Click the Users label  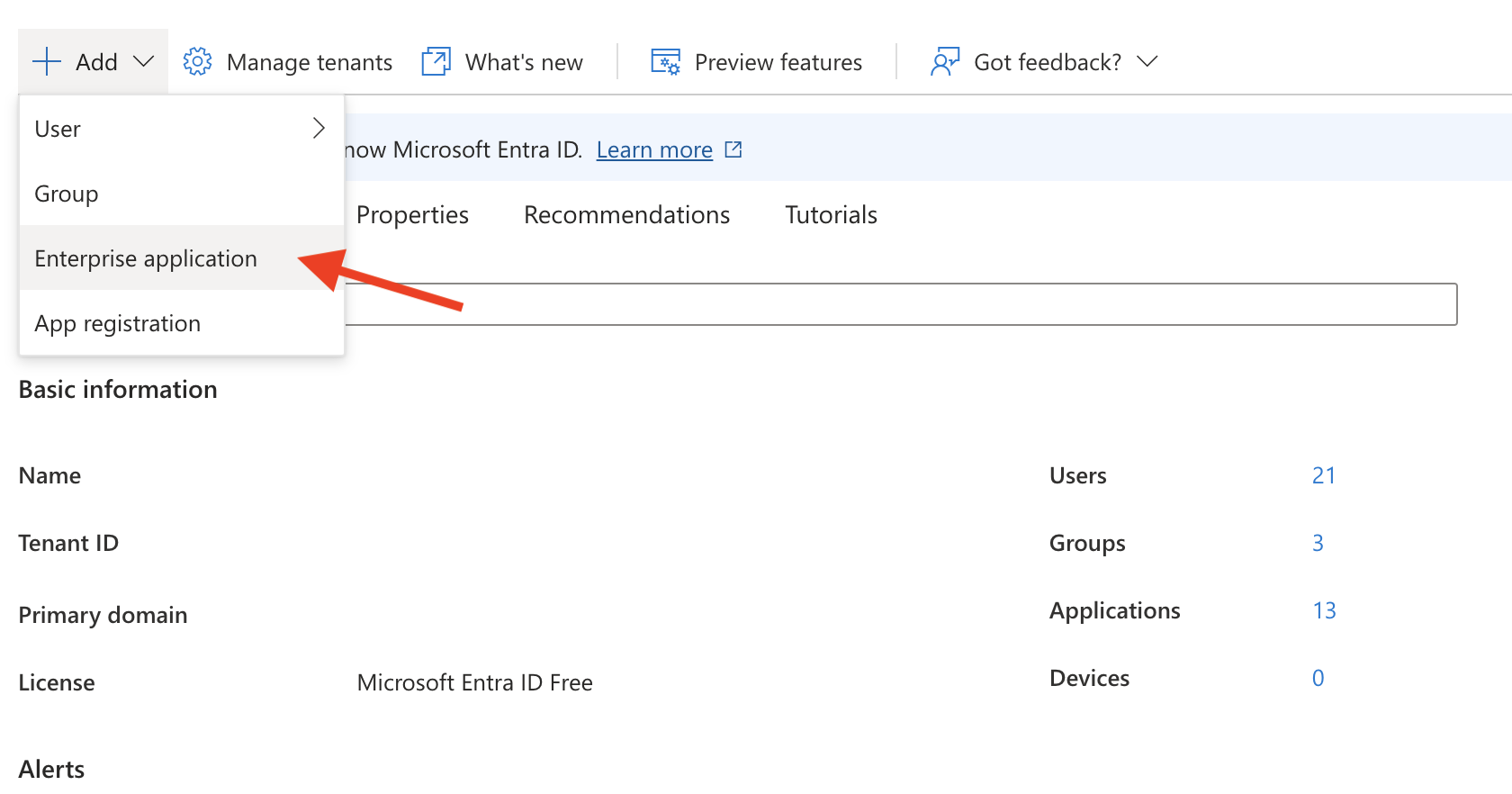click(x=1078, y=475)
